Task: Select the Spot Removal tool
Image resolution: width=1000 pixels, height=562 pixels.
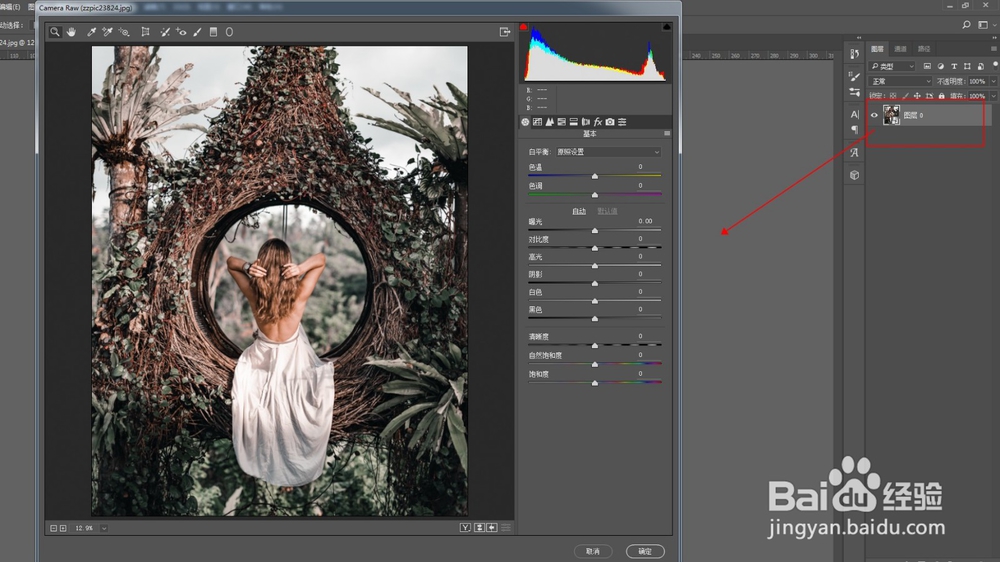Action: 165,32
